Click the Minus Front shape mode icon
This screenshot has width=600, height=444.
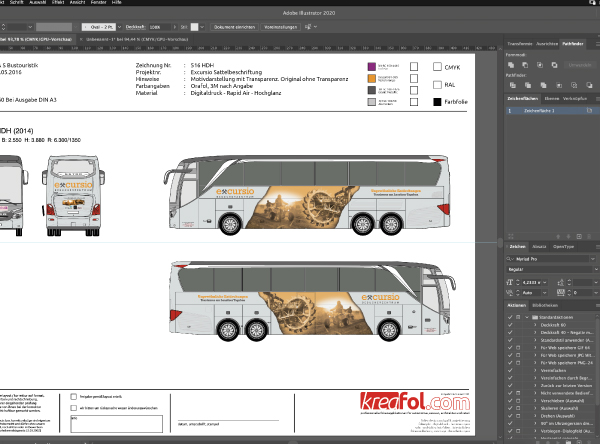(x=525, y=64)
